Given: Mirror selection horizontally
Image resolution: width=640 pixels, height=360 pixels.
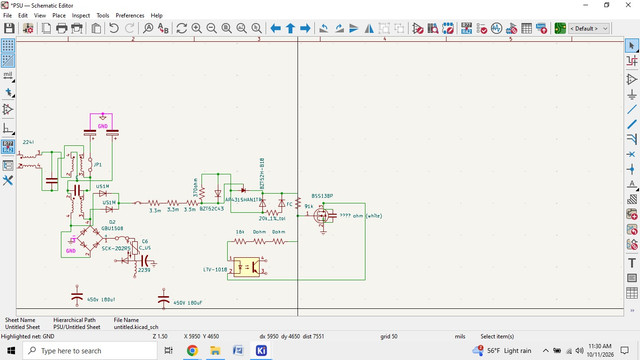Looking at the screenshot, I should pyautogui.click(x=369, y=28).
